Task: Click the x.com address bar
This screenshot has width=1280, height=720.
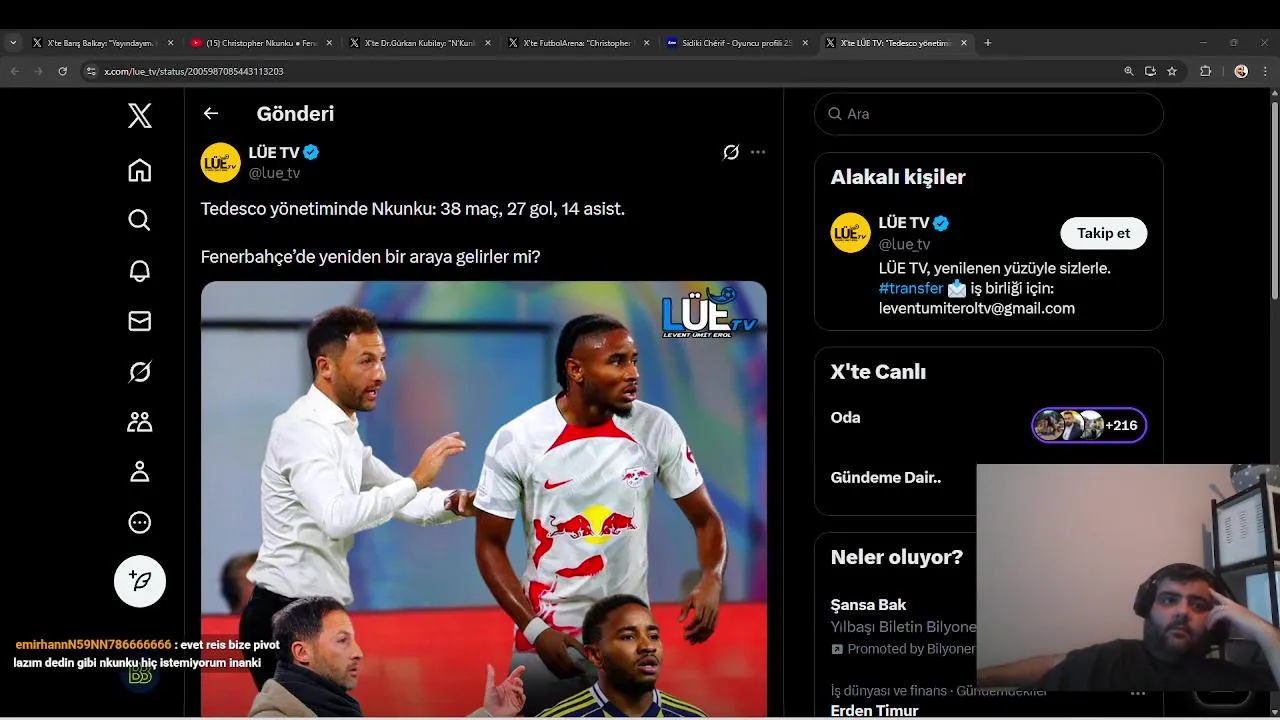Action: click(x=600, y=71)
